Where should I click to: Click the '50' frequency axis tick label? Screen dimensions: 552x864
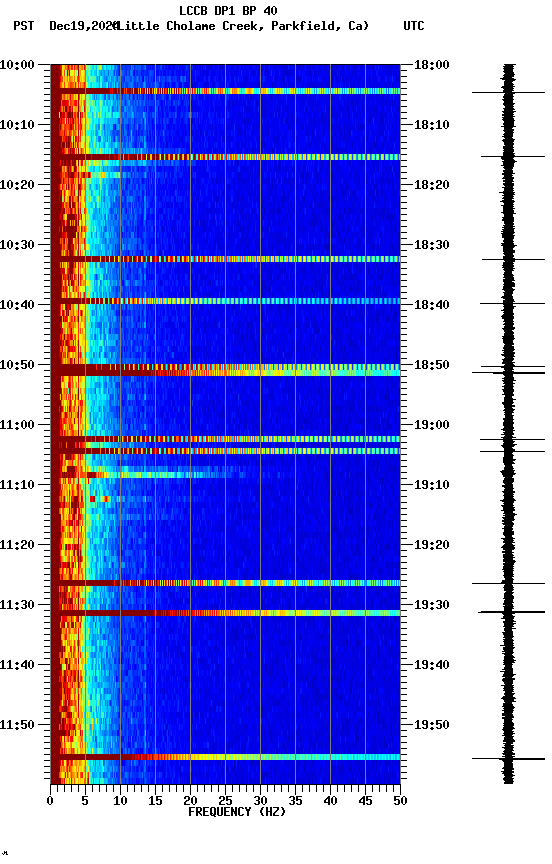400,801
